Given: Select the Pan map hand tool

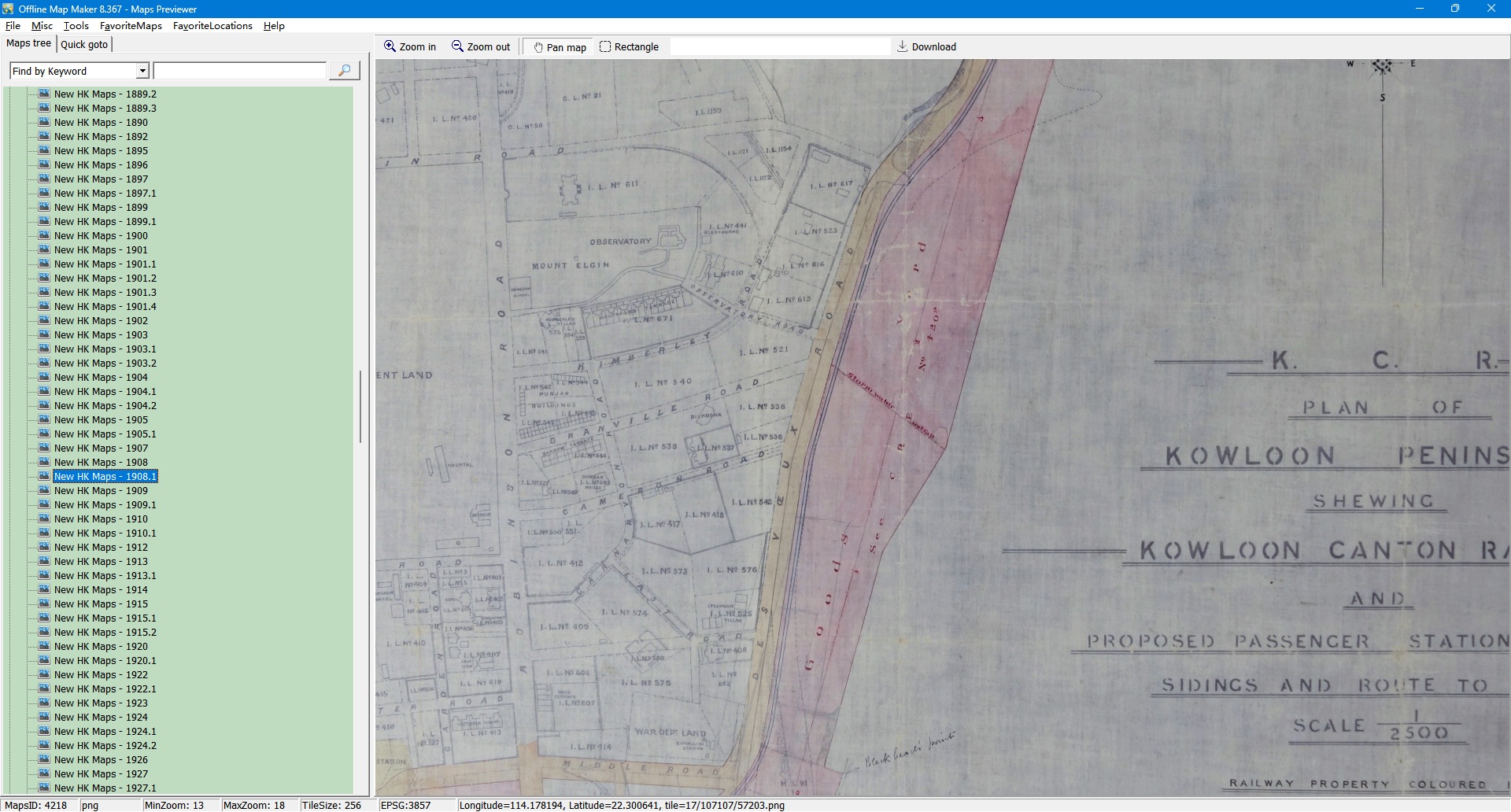Looking at the screenshot, I should click(538, 47).
